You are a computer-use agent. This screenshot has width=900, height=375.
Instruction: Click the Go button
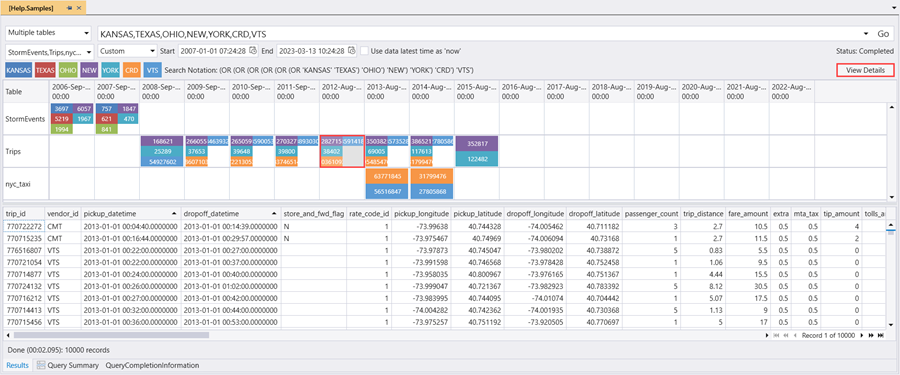tap(883, 33)
